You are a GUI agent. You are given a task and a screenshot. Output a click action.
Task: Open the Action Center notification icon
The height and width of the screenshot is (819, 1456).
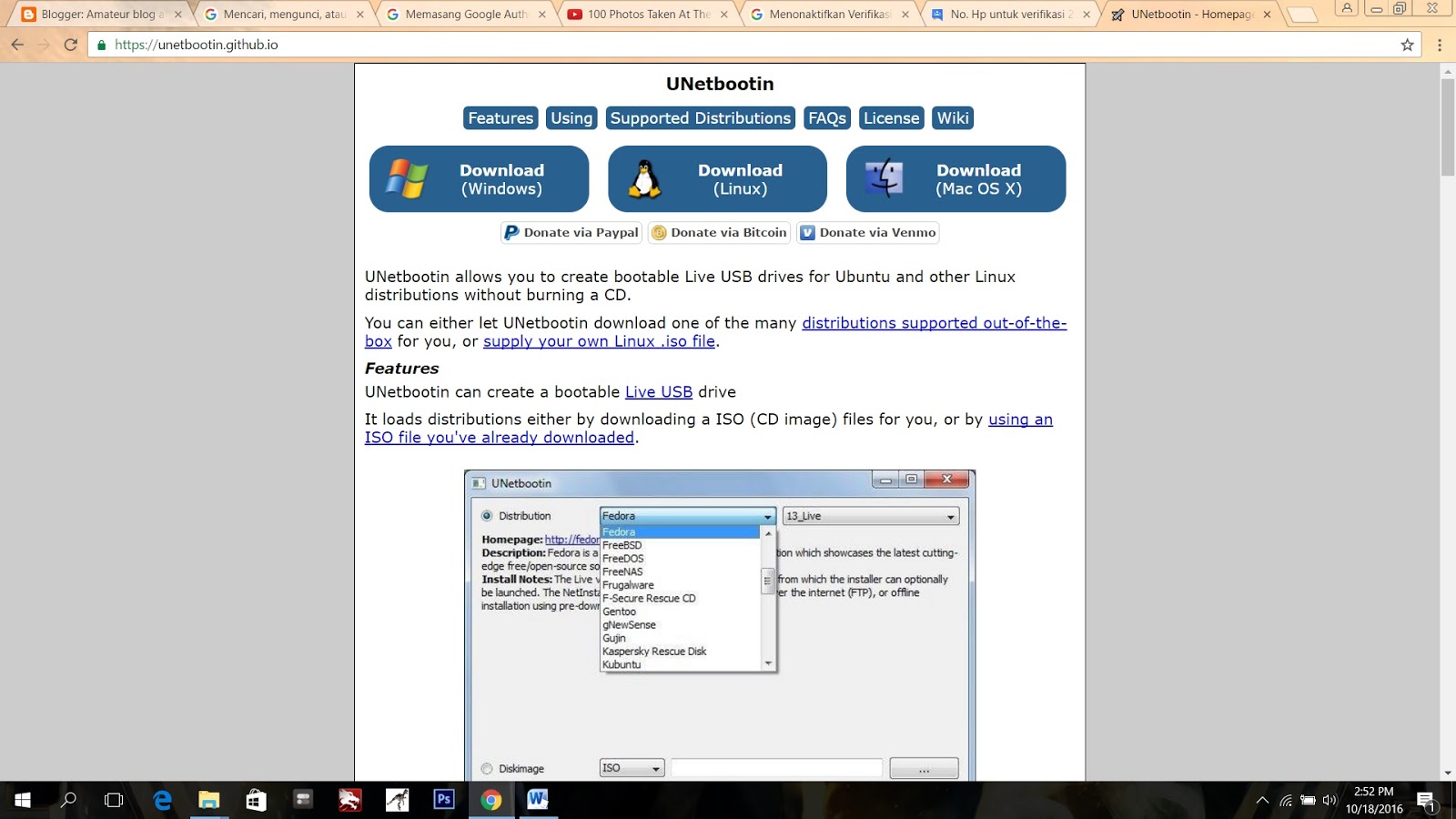1426,801
